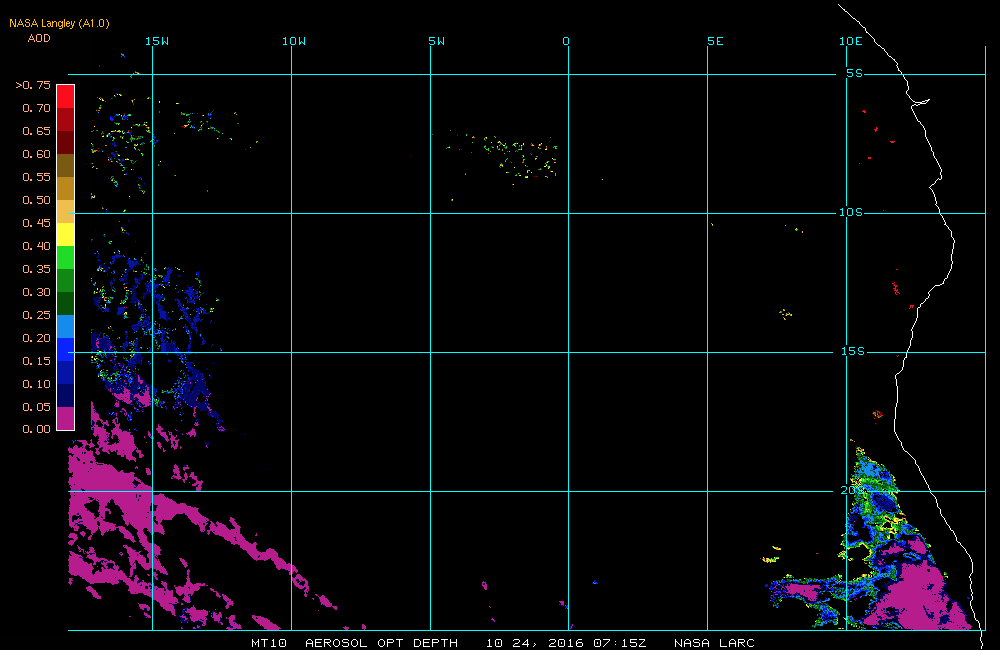Viewport: 1000px width, 650px height.
Task: Select the '0.05' legend value
Action: pos(36,407)
